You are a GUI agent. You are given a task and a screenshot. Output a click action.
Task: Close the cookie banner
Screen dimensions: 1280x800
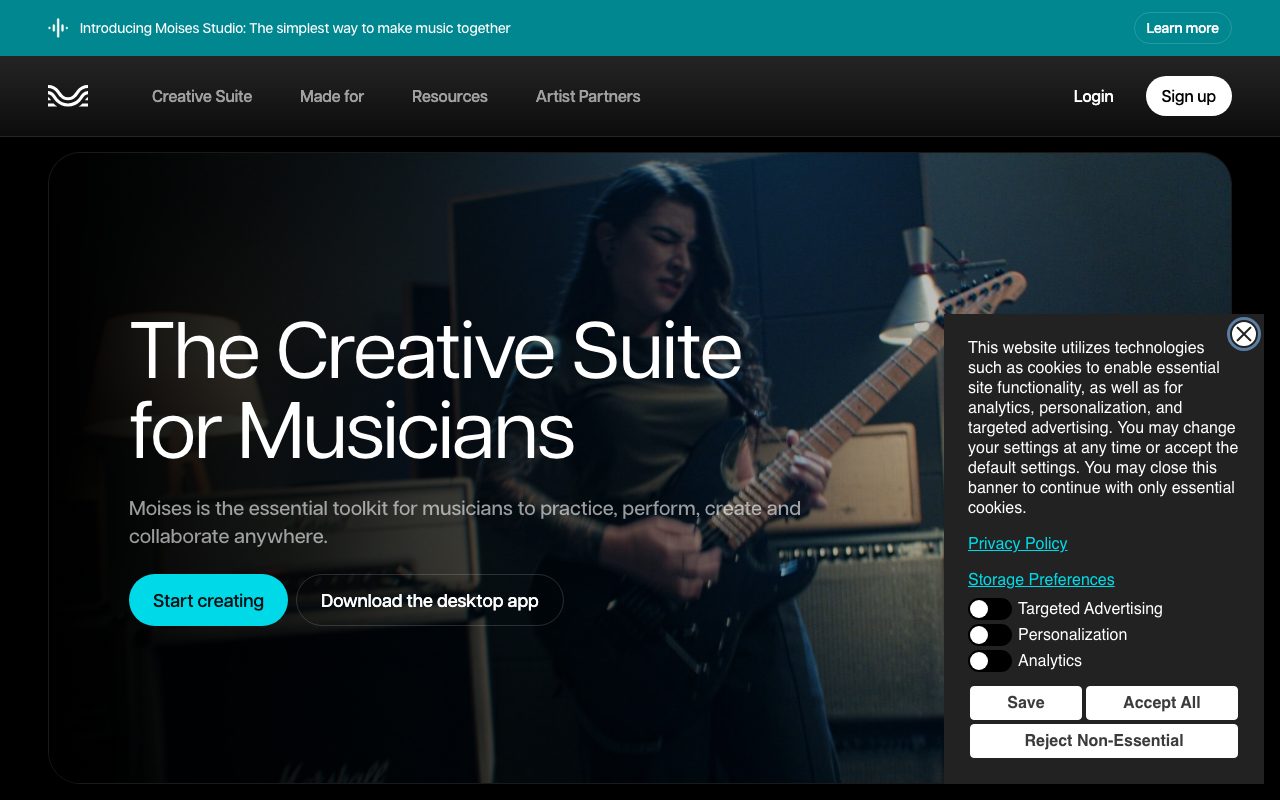[1243, 334]
